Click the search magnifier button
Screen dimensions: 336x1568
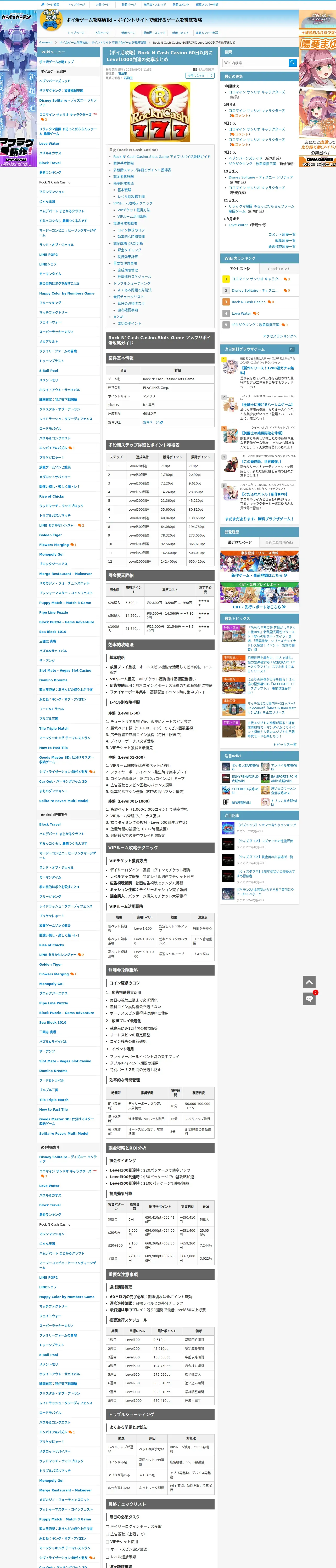pos(293,63)
